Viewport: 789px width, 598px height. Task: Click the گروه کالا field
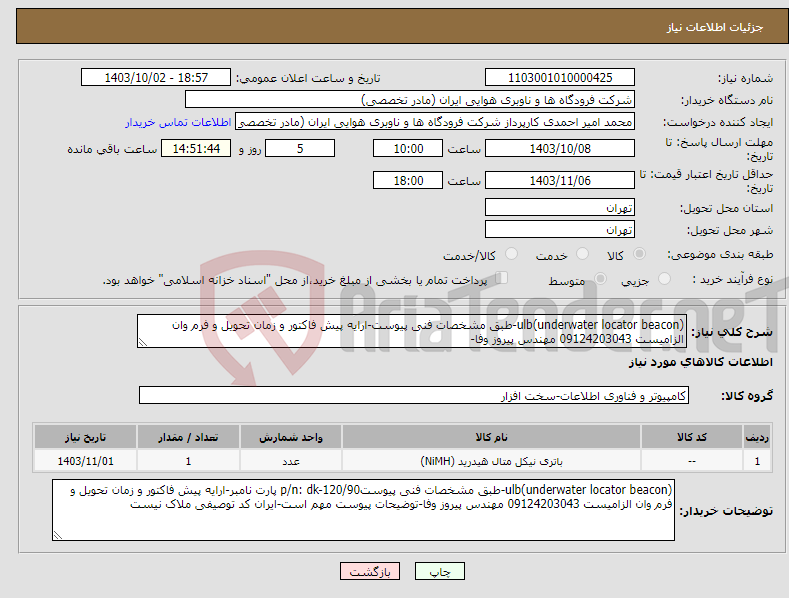point(414,396)
